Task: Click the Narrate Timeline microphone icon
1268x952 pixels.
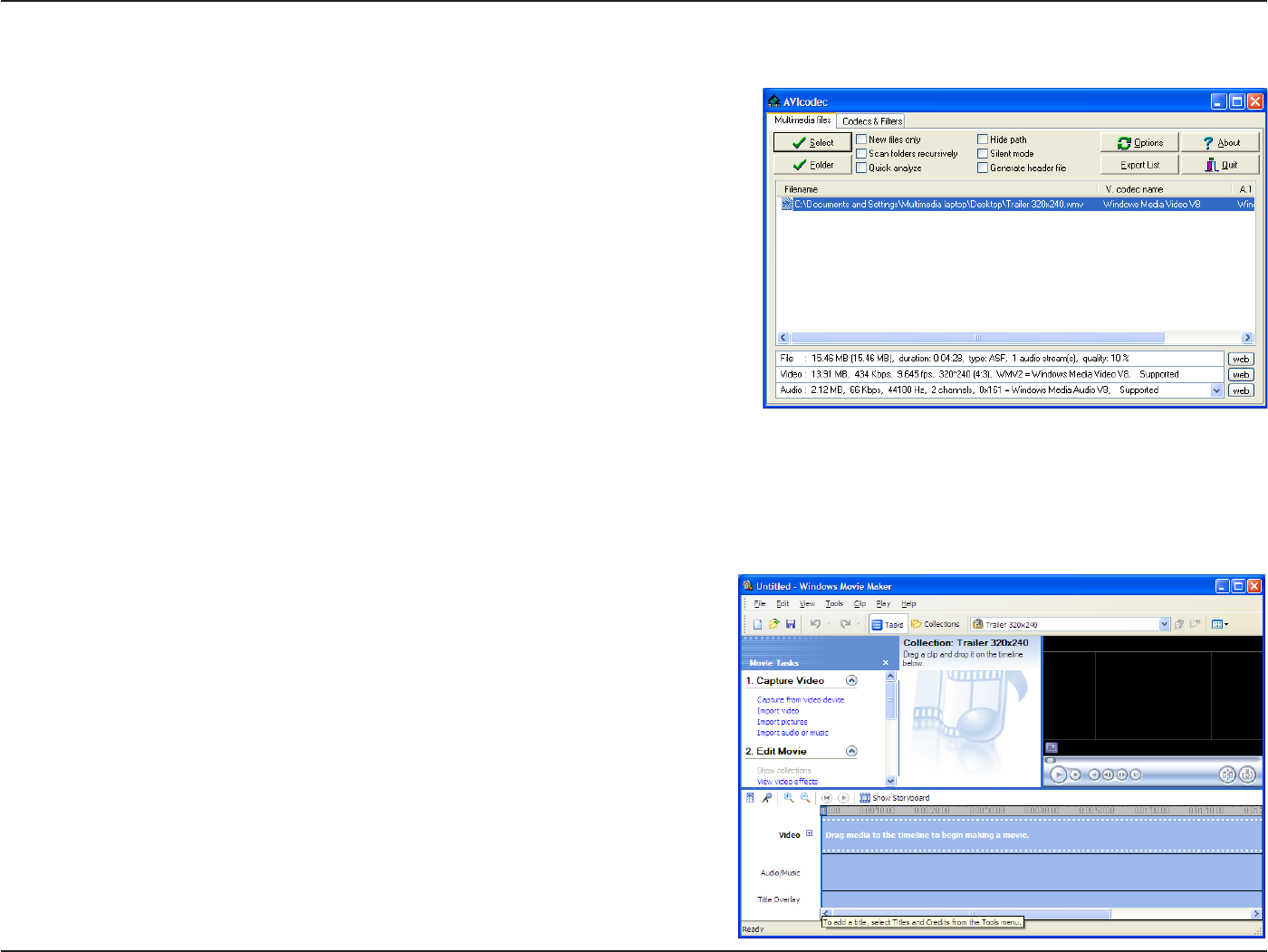Action: pos(767,798)
